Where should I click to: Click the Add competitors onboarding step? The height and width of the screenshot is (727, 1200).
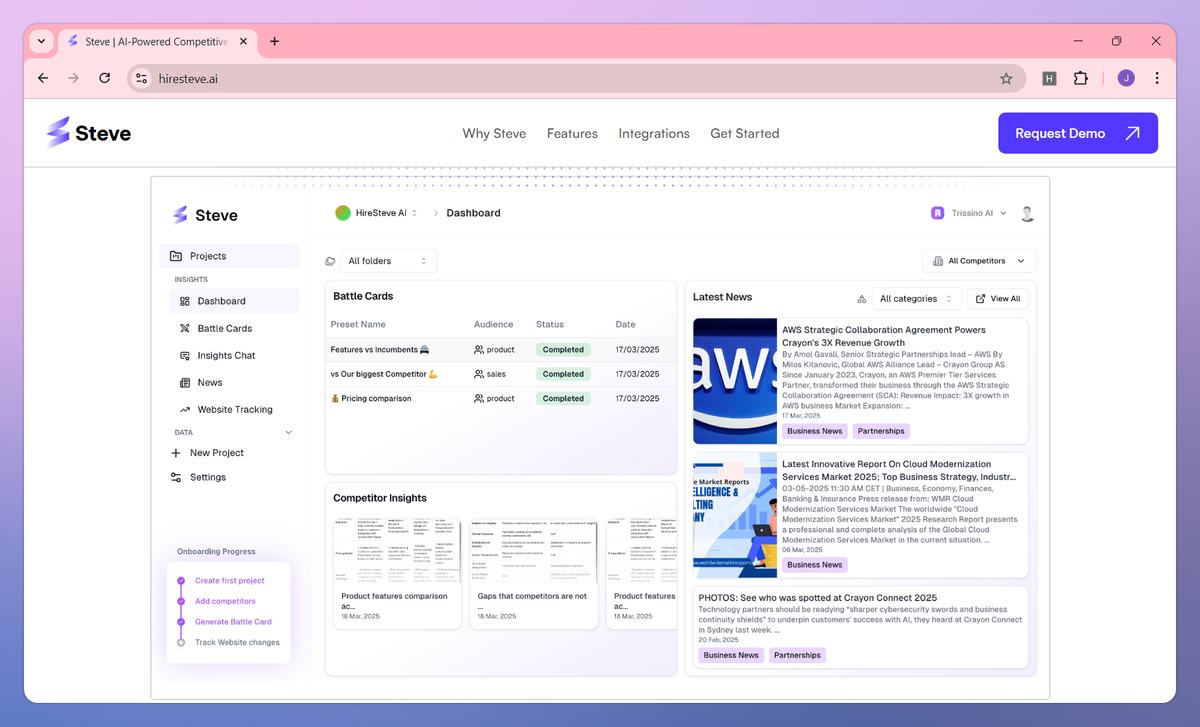click(225, 601)
